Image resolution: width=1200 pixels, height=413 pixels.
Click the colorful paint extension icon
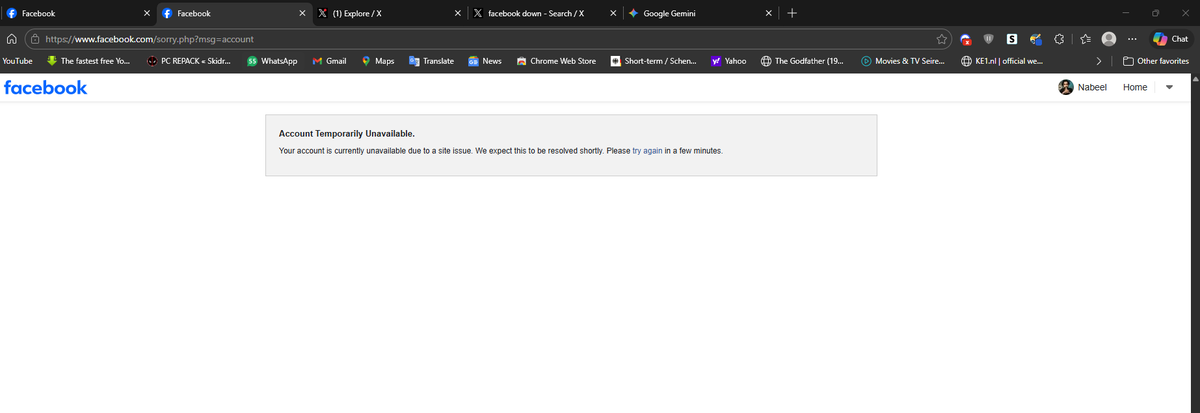coord(1036,39)
